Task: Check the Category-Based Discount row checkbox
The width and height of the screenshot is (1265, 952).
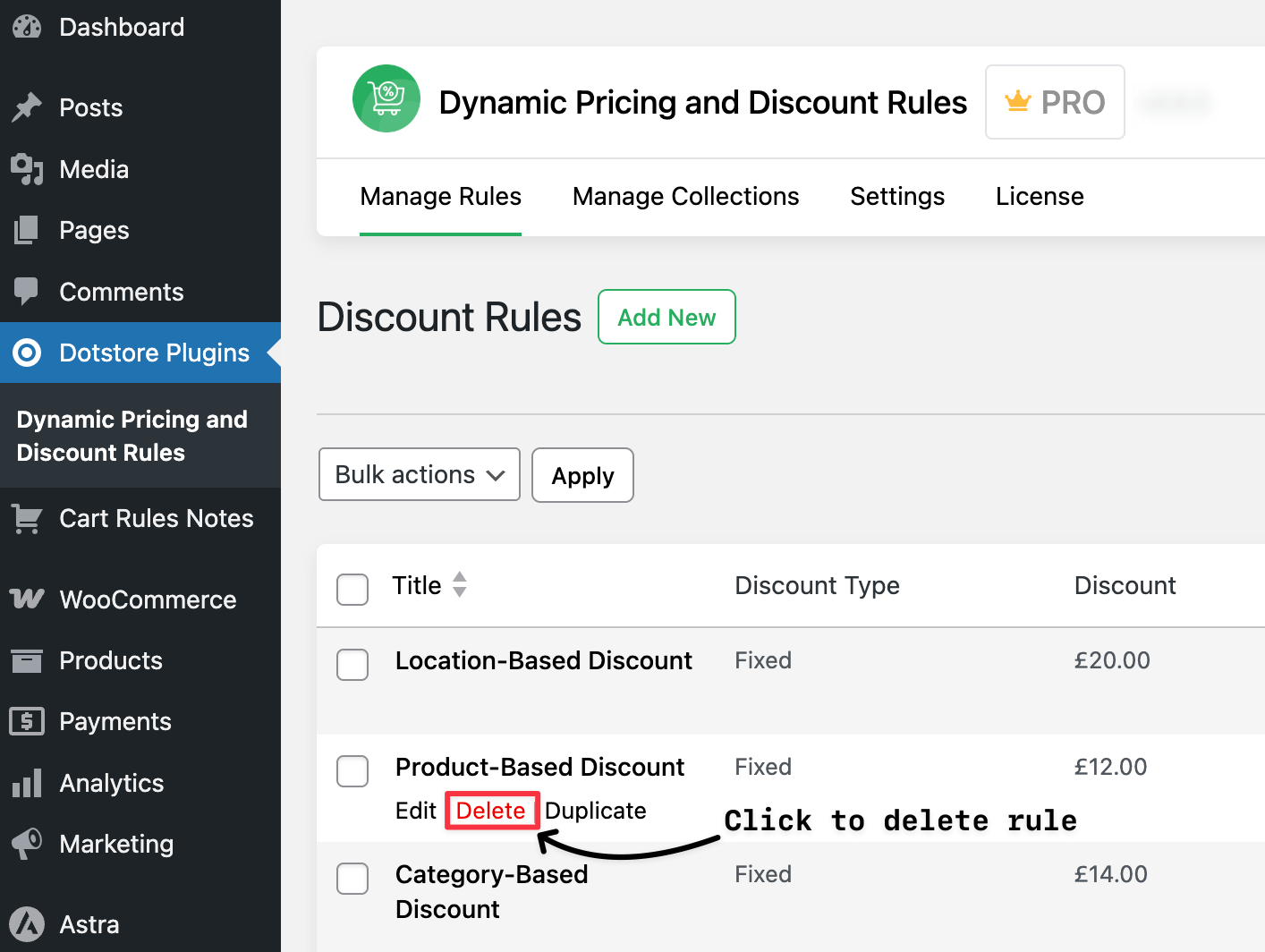Action: [x=352, y=879]
